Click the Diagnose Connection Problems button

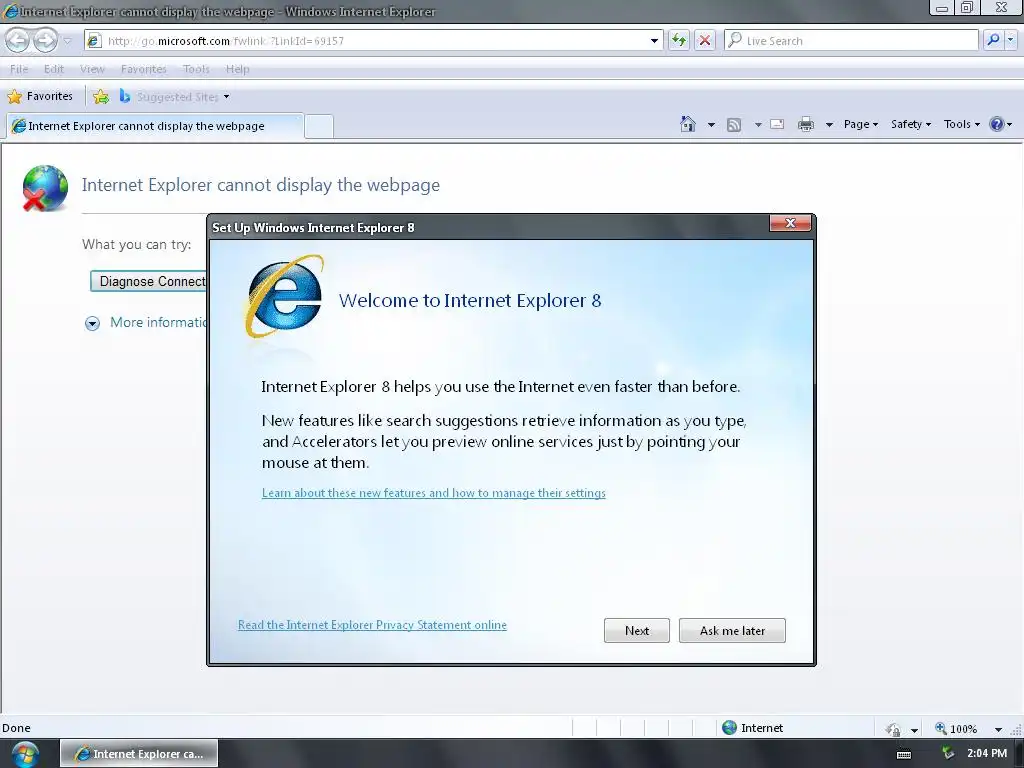[149, 281]
